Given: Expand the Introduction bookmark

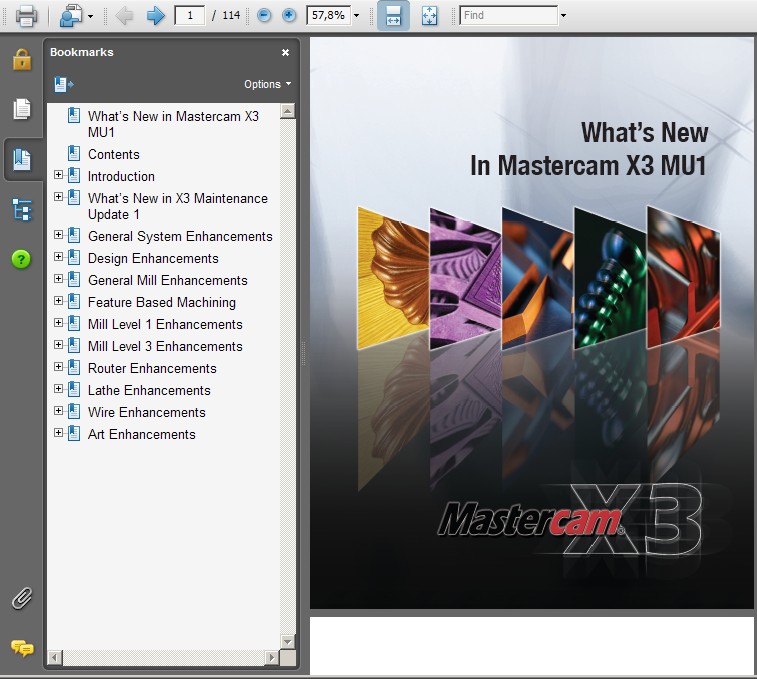Looking at the screenshot, I should coord(58,174).
